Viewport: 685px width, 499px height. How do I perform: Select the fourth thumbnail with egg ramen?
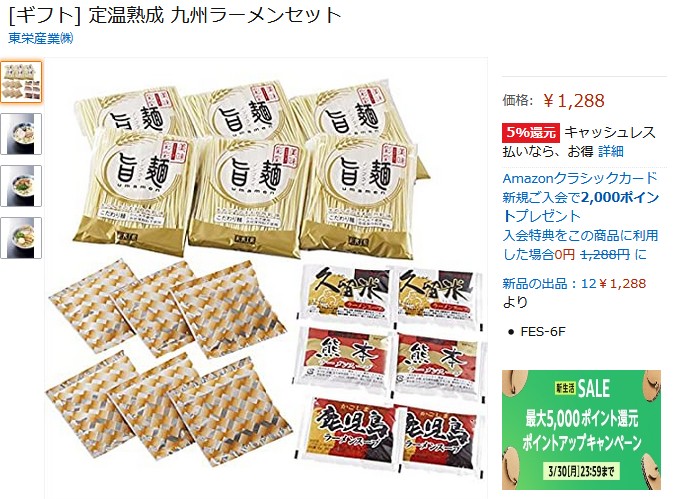(21, 238)
